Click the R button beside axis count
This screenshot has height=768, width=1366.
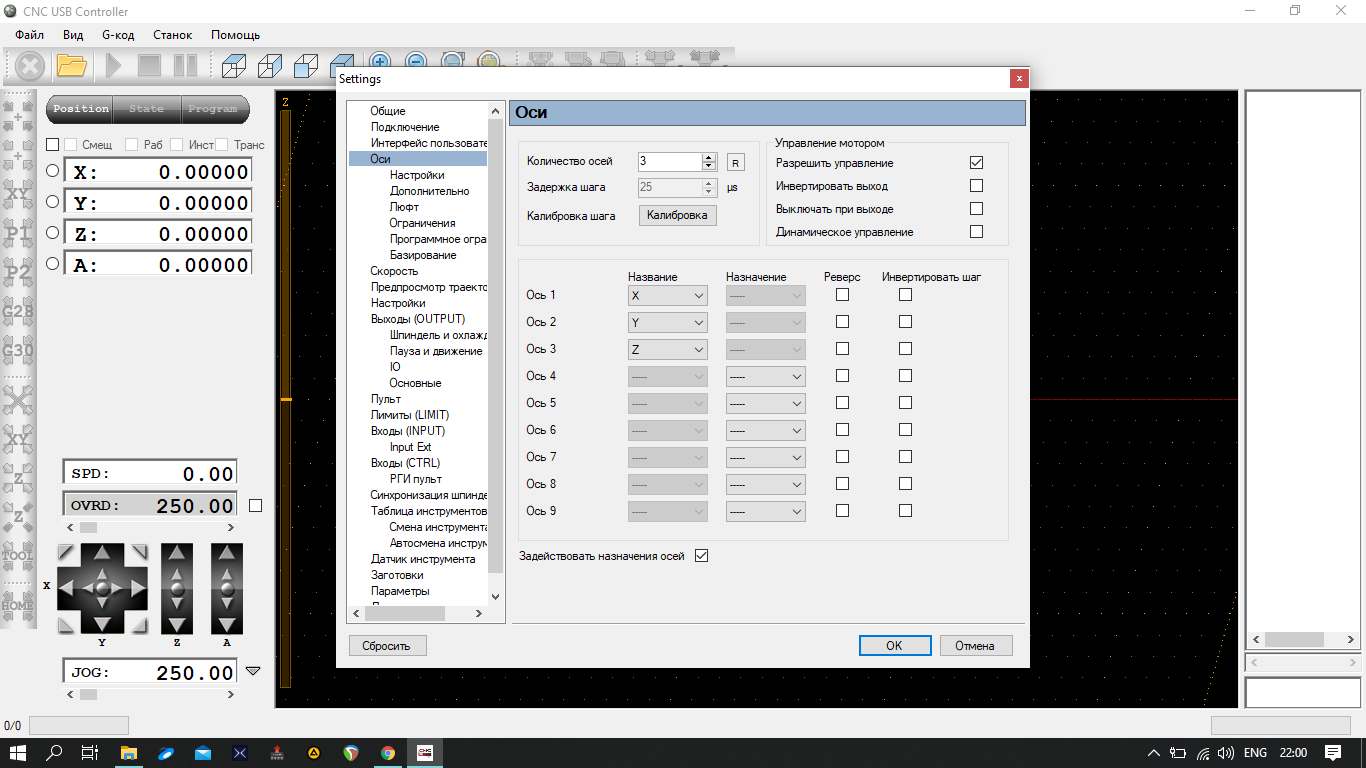736,162
